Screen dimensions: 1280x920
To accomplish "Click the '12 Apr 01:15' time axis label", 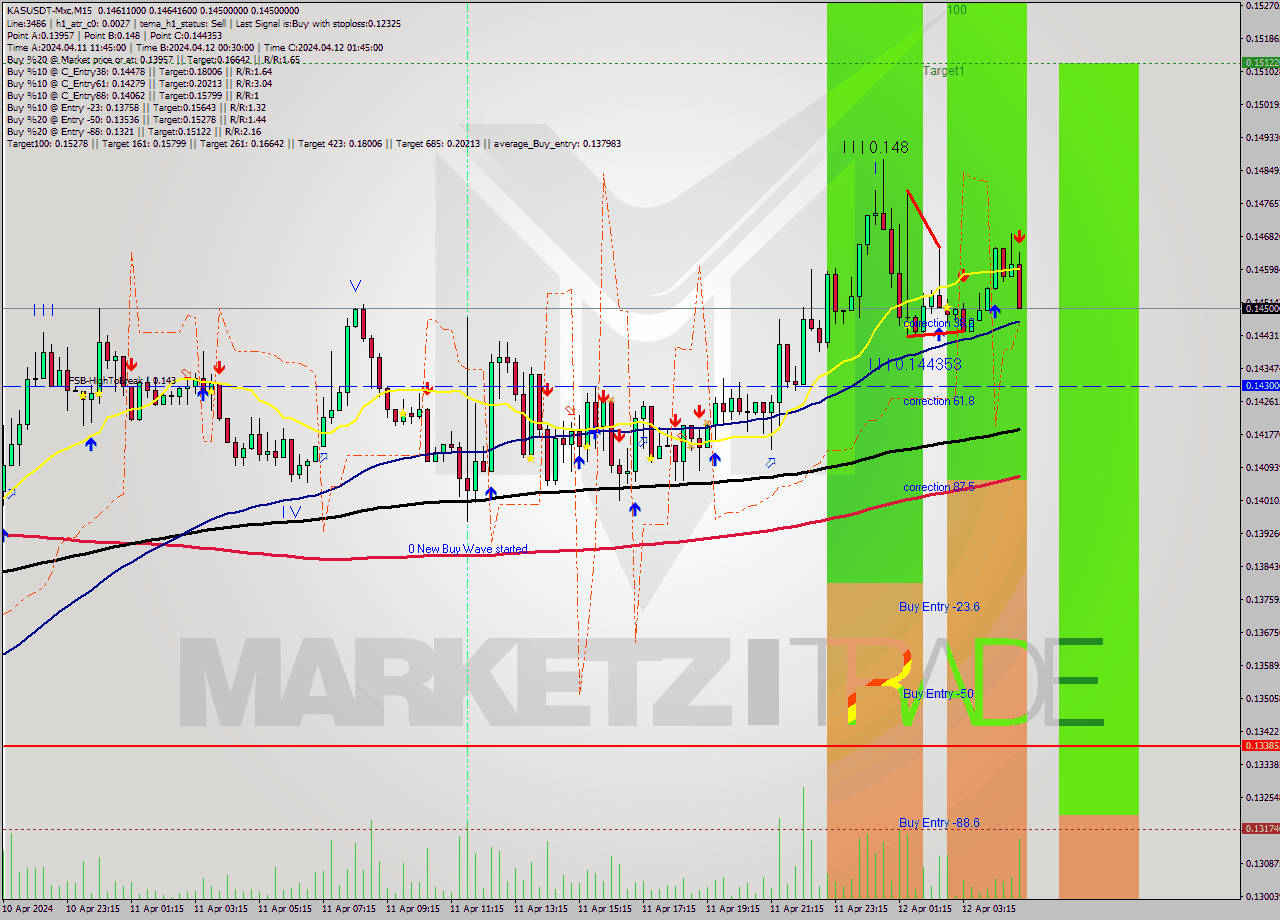I will (x=924, y=909).
